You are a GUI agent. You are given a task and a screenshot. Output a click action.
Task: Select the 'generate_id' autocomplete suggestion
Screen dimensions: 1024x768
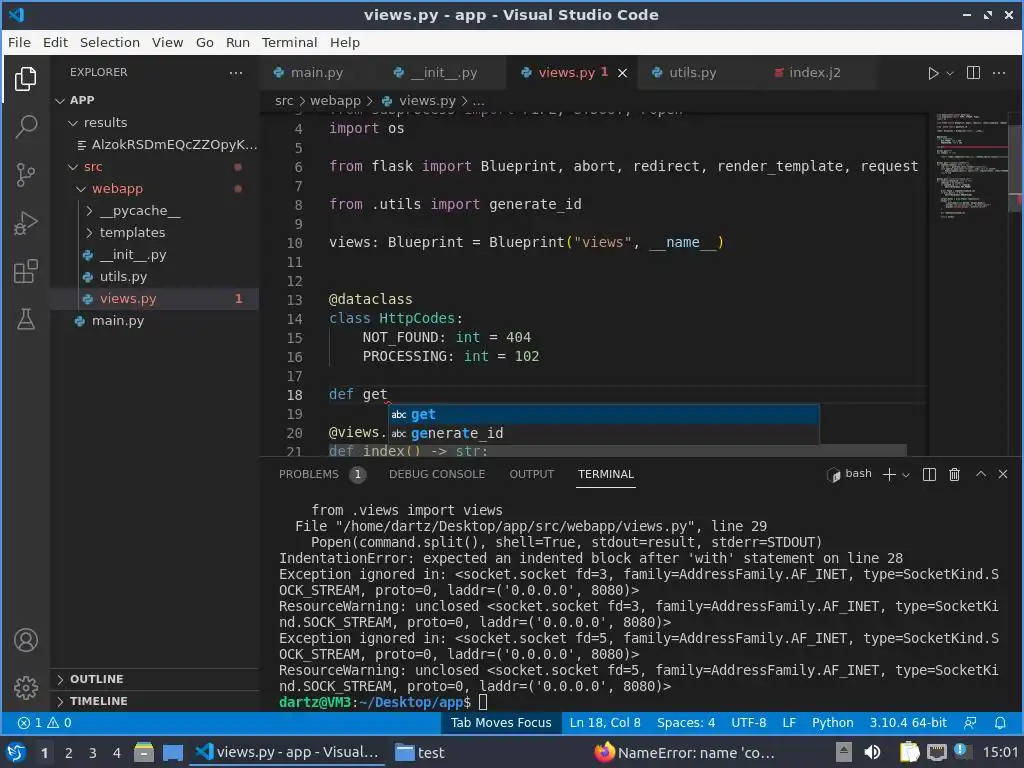tap(603, 434)
